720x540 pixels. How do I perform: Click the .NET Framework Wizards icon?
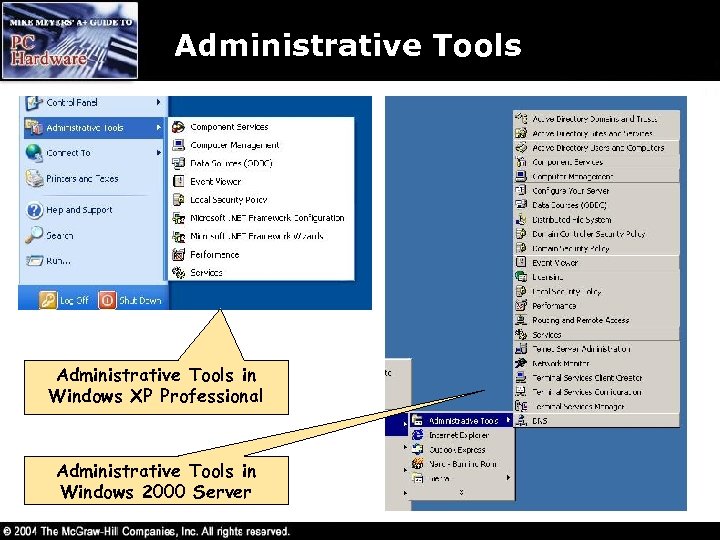tap(178, 236)
